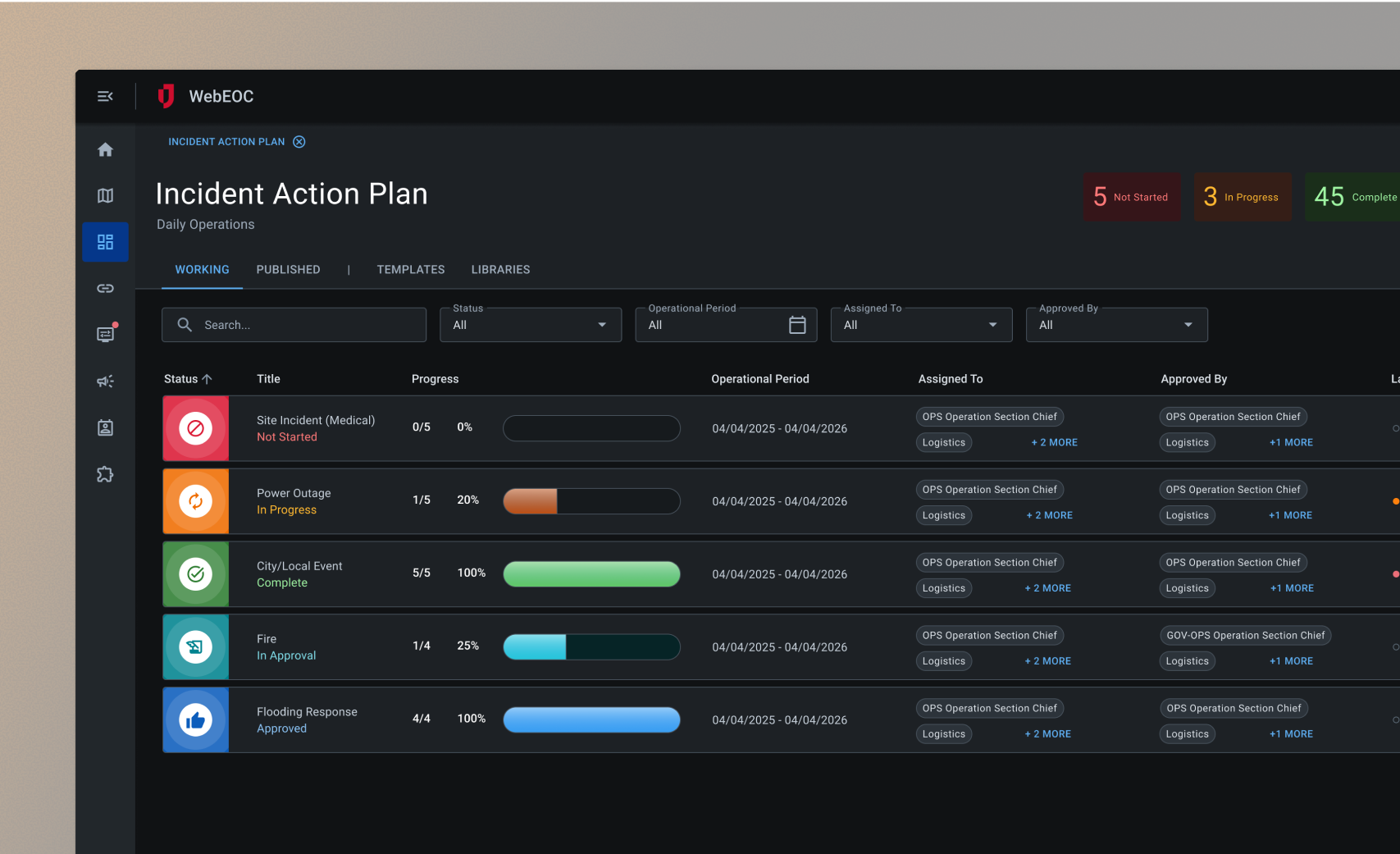
Task: Collapse the sidebar menu icon
Action: [x=105, y=97]
